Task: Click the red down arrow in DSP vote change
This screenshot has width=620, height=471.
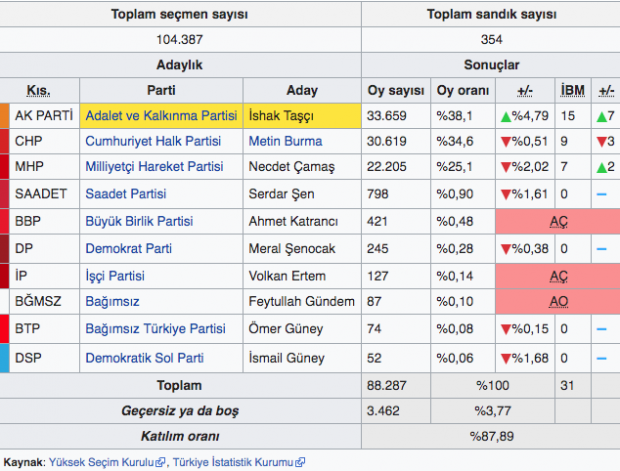Action: (x=507, y=357)
